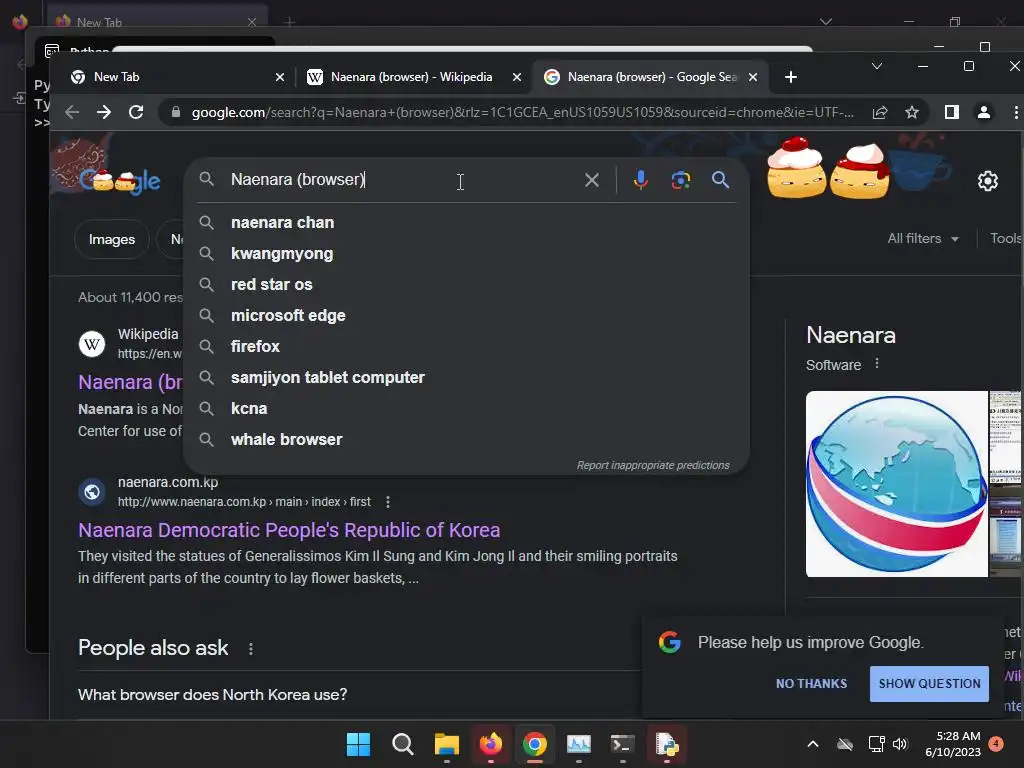
Task: Dismiss survey with NO THANKS
Action: coord(811,684)
